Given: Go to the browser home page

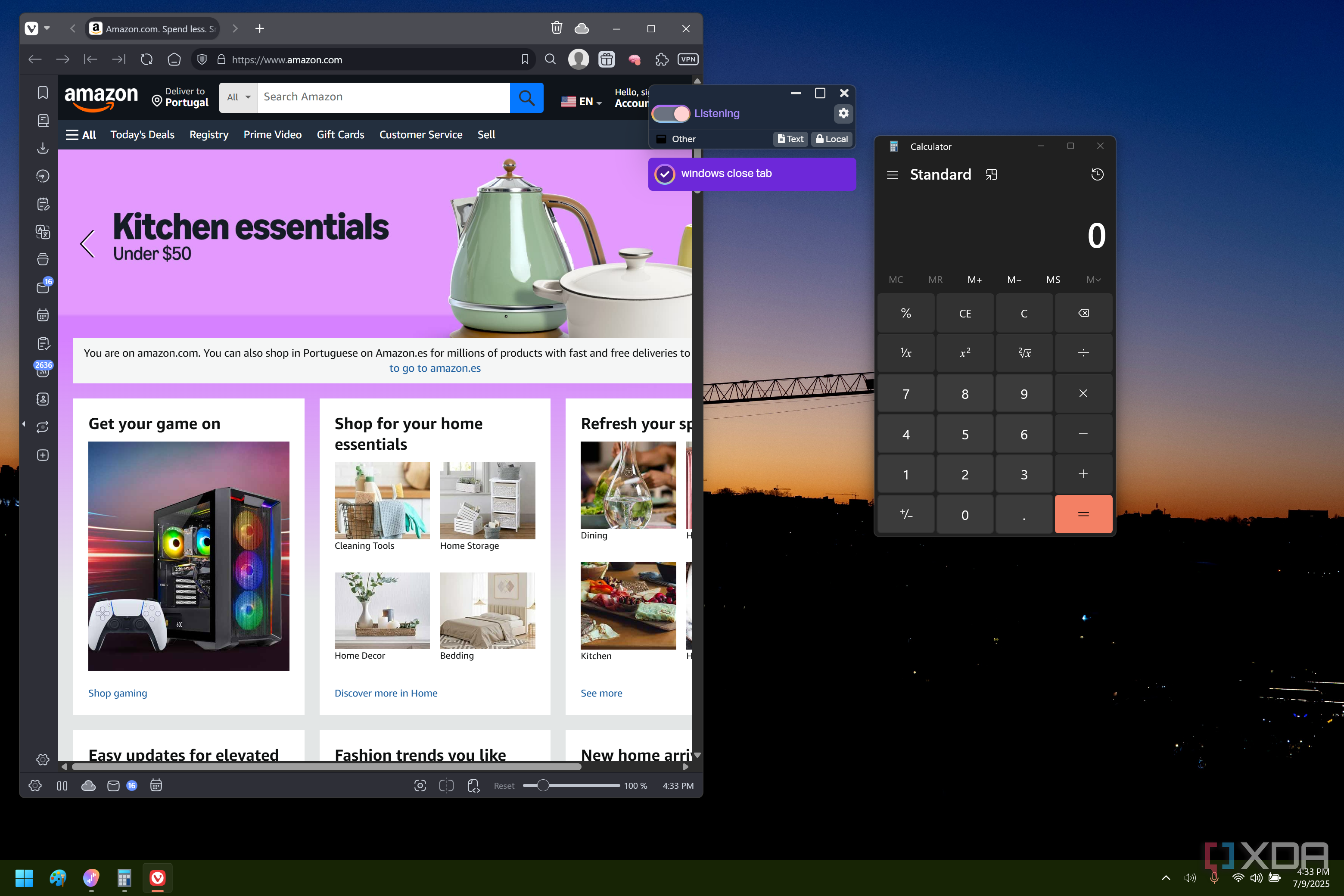Looking at the screenshot, I should click(x=174, y=59).
